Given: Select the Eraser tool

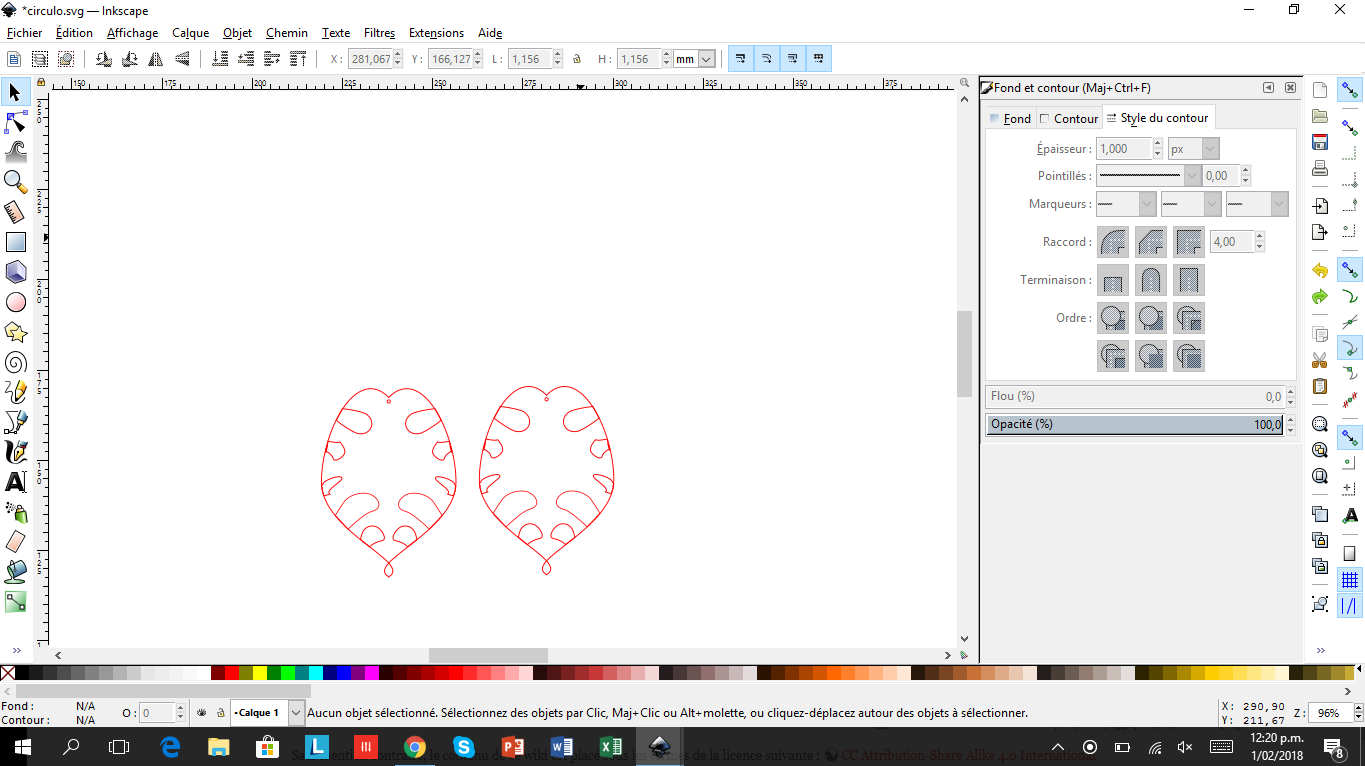Looking at the screenshot, I should 16,542.
